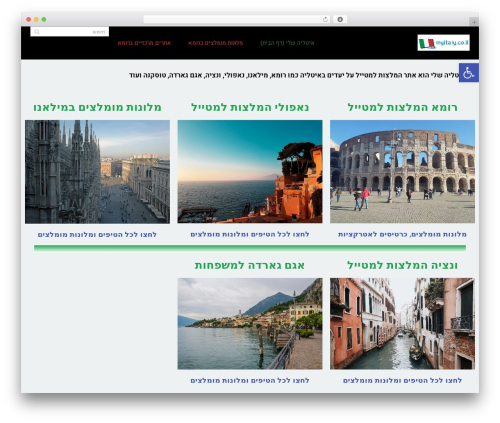Click tips link under Lake Garda photo
Viewport: 500px width, 423px height.
tap(250, 380)
